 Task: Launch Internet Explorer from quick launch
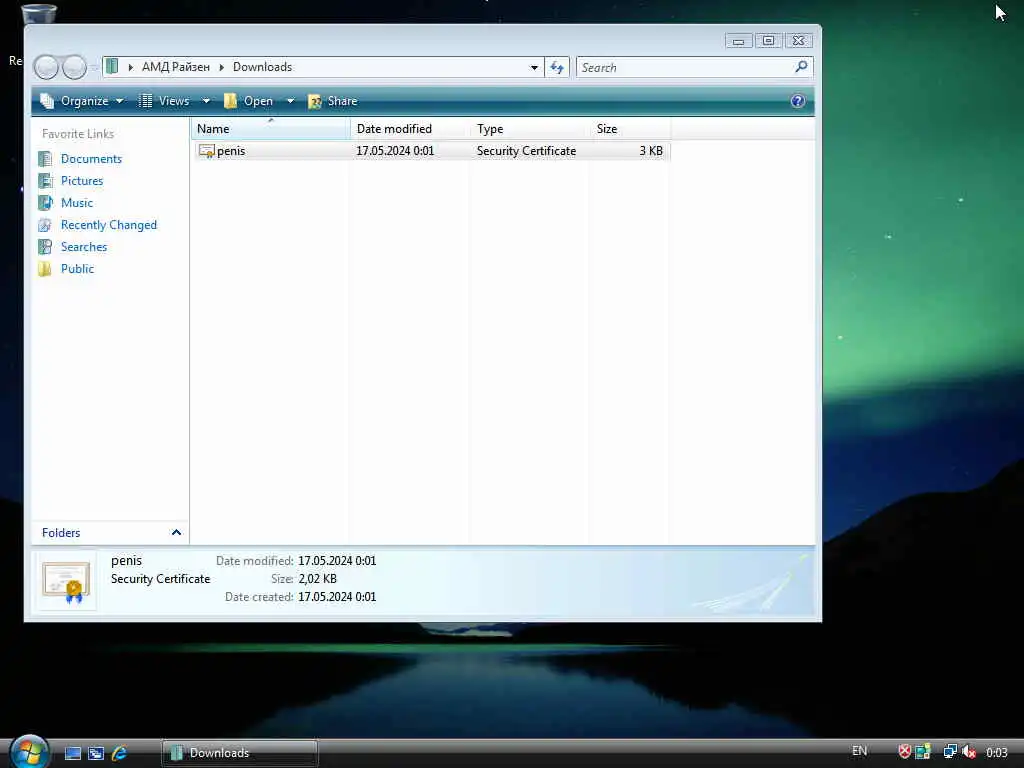119,753
